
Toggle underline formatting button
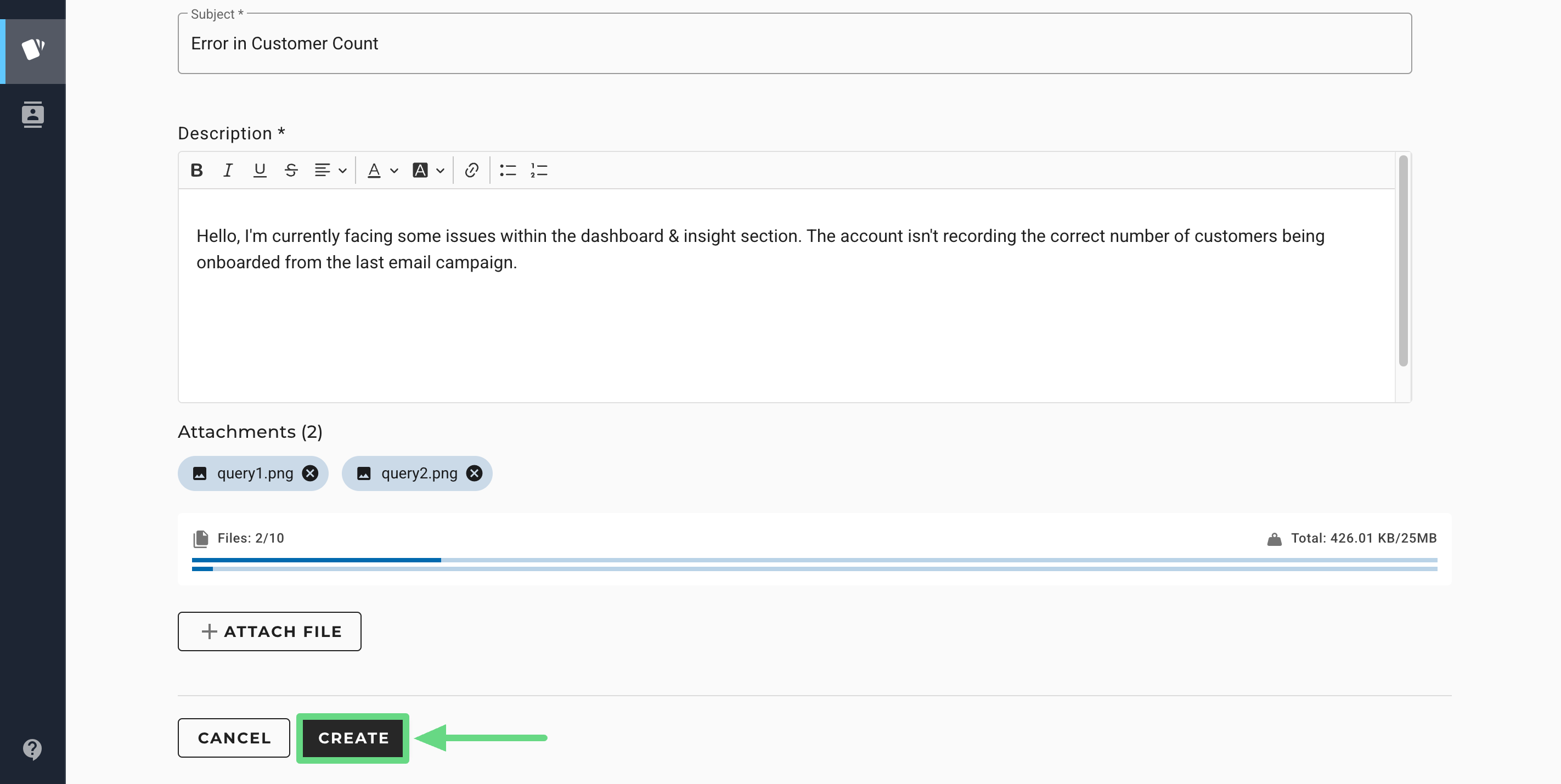(260, 170)
